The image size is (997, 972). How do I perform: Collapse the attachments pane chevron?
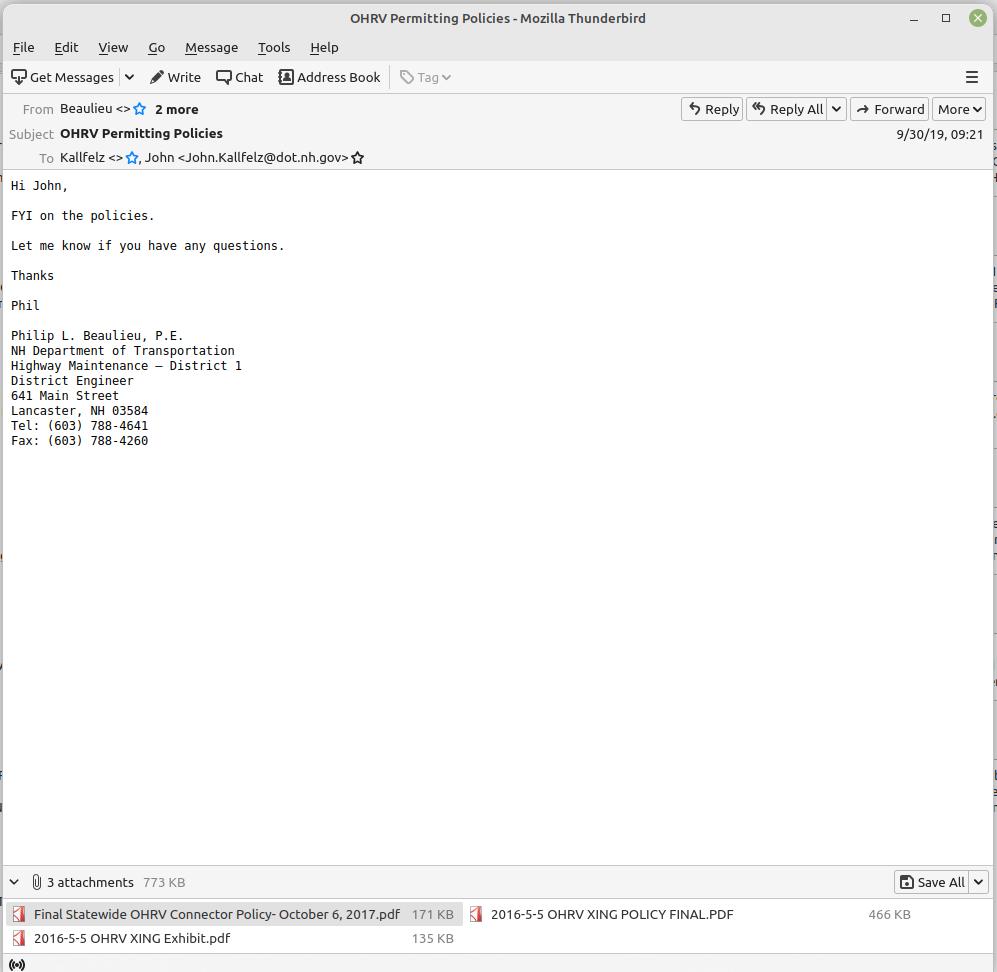pyautogui.click(x=14, y=882)
